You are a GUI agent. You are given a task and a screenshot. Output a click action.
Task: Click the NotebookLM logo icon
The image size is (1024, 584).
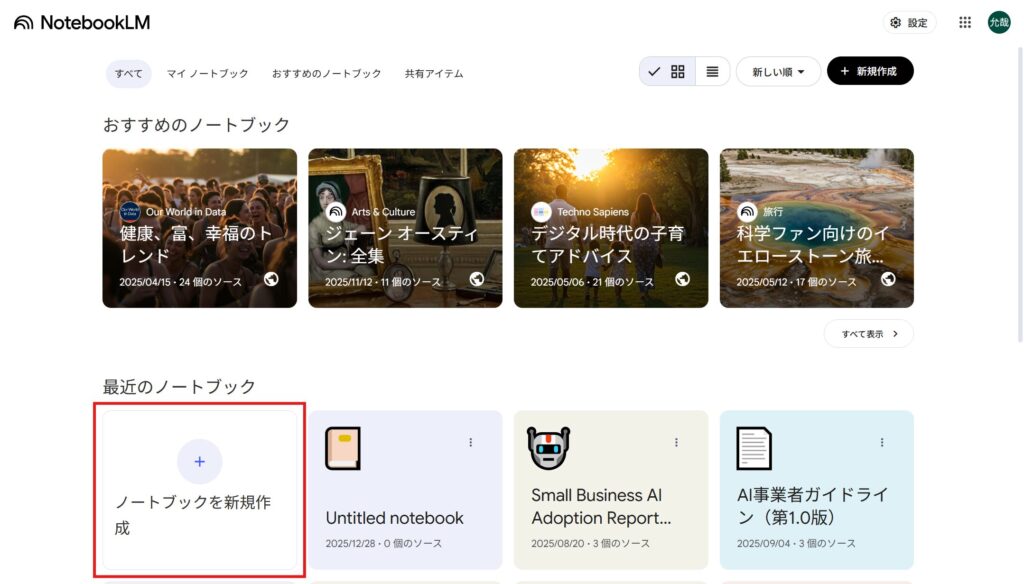point(23,23)
